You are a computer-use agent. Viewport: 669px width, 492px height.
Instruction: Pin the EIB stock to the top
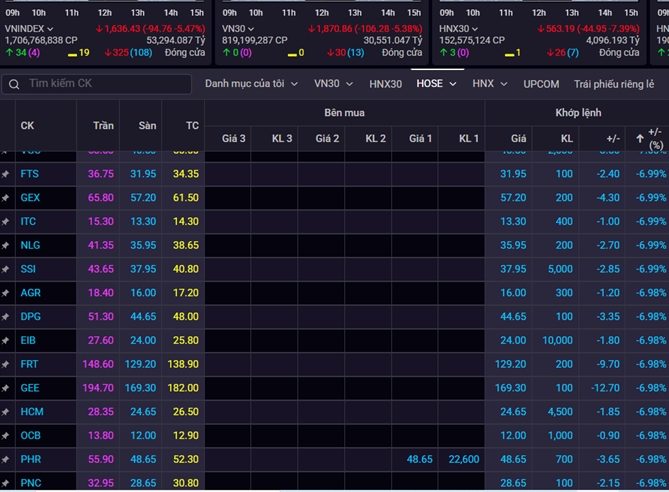point(6,340)
